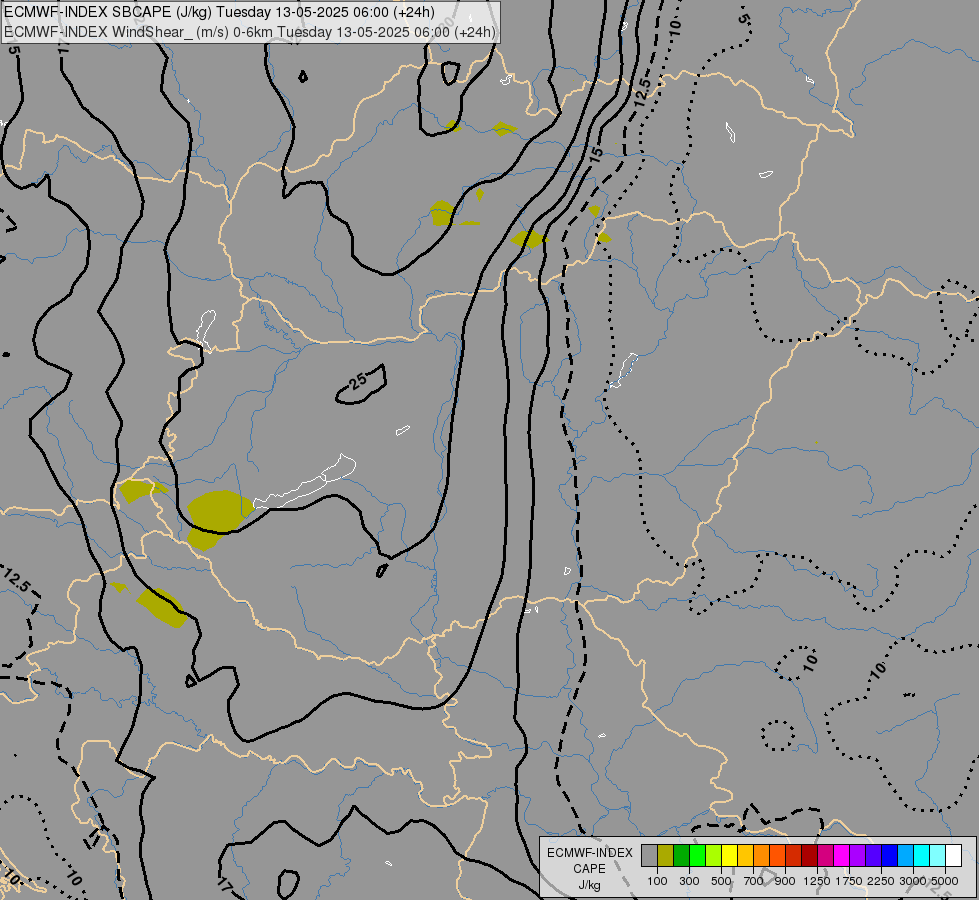Pick the yellow-green legend swatch
Image resolution: width=979 pixels, height=900 pixels.
point(714,855)
